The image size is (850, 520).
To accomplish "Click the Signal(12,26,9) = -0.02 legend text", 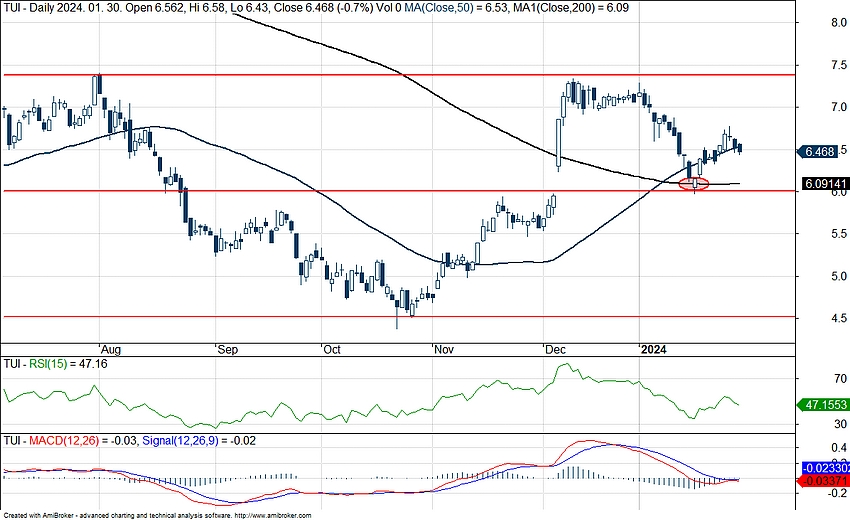I will pyautogui.click(x=199, y=441).
